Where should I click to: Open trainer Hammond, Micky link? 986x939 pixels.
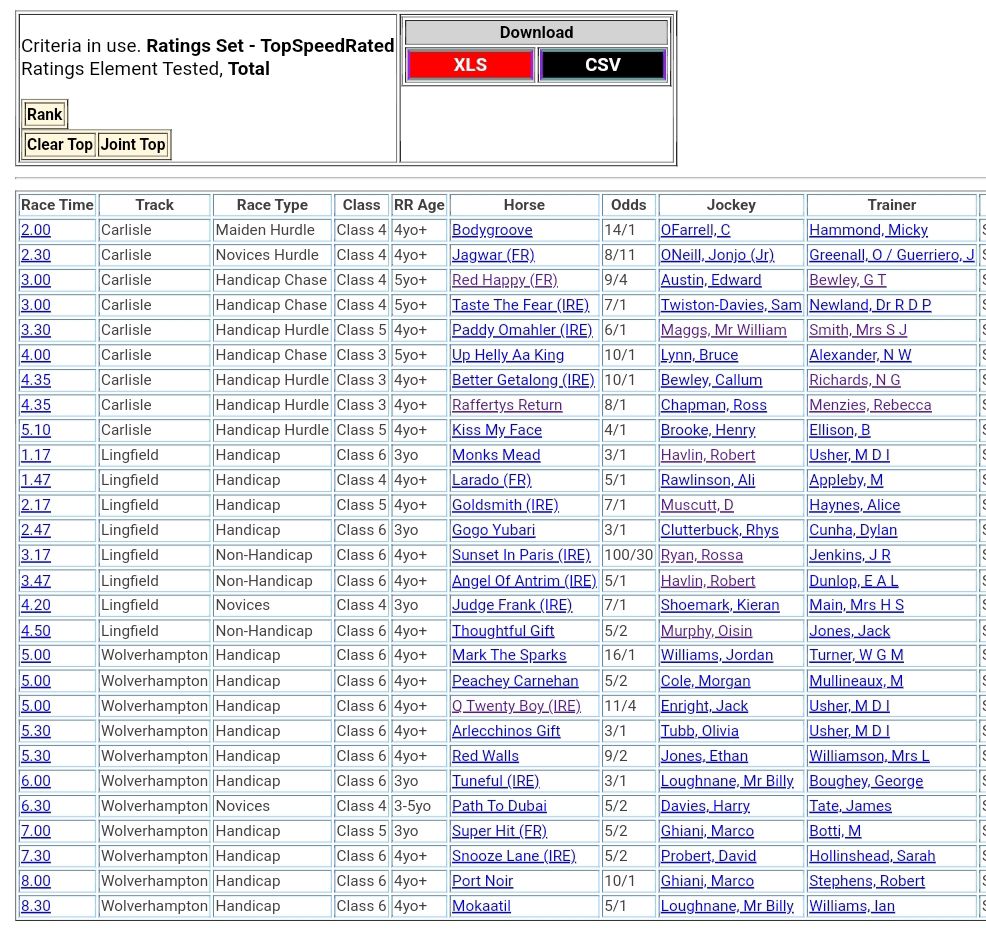[868, 230]
